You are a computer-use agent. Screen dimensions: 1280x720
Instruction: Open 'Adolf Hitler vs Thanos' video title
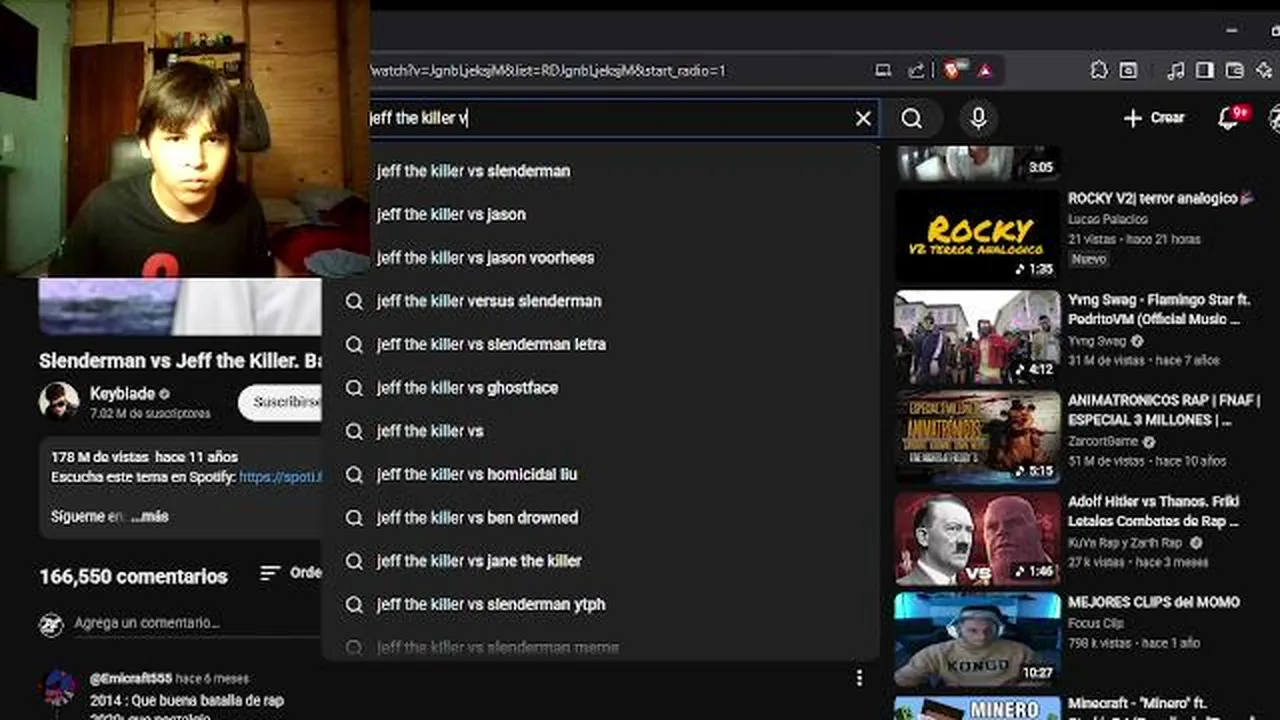coord(1154,511)
